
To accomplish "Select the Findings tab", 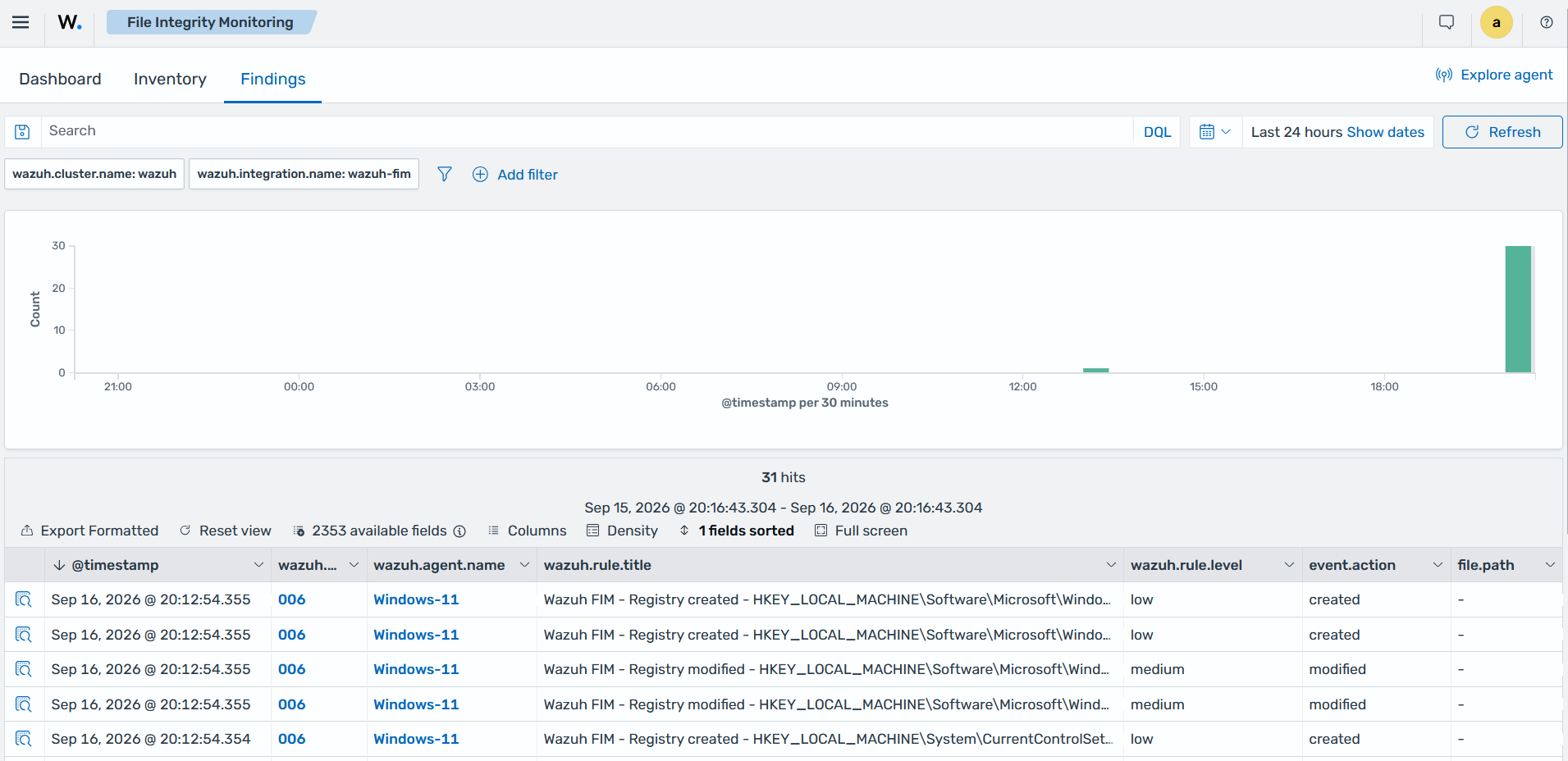I will 273,79.
